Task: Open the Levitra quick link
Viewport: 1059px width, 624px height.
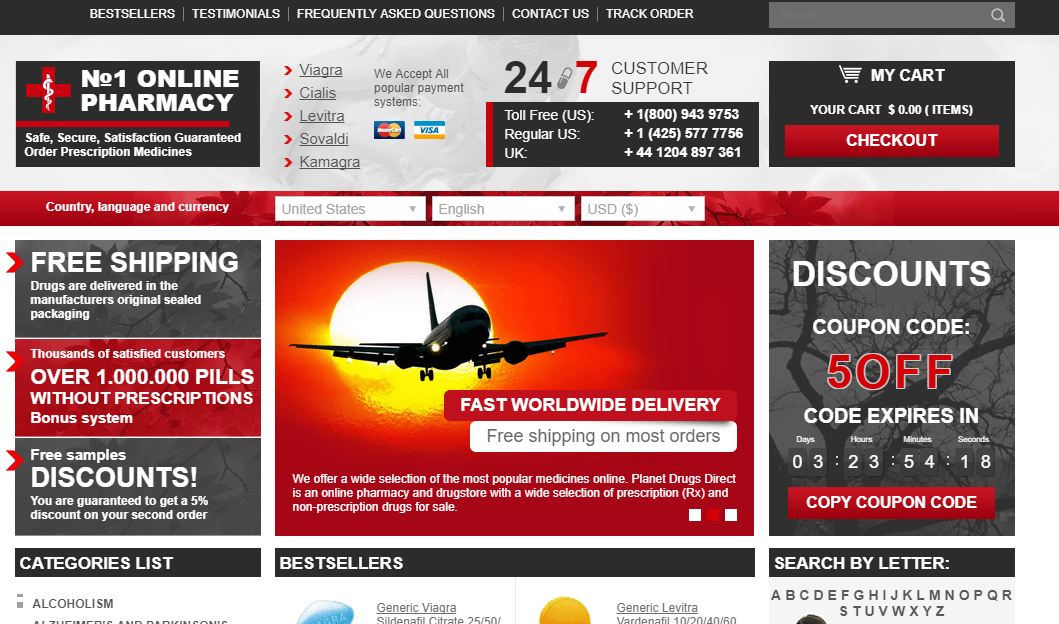Action: coord(321,116)
